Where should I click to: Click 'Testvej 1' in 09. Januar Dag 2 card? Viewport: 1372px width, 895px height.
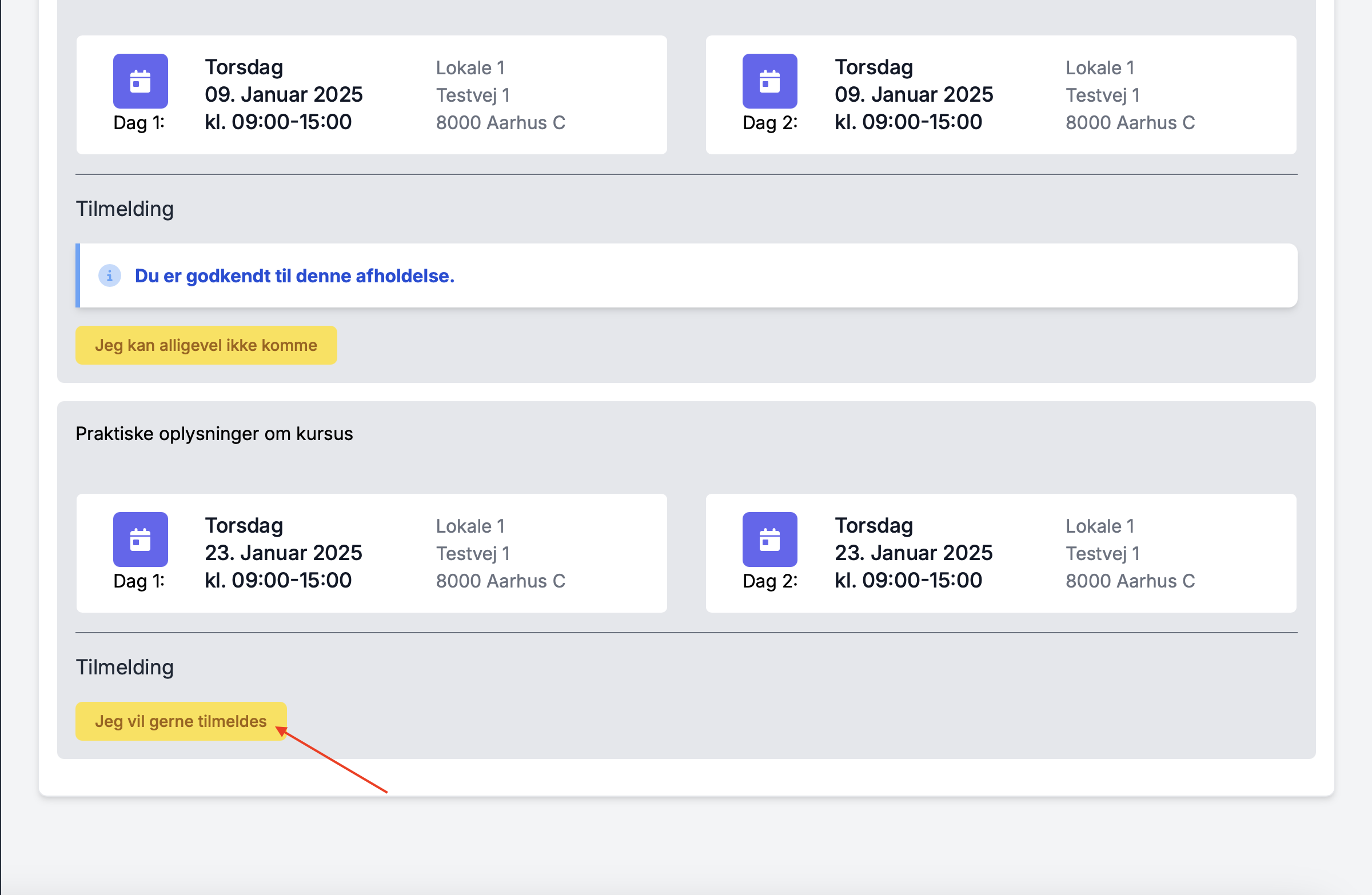(1102, 95)
